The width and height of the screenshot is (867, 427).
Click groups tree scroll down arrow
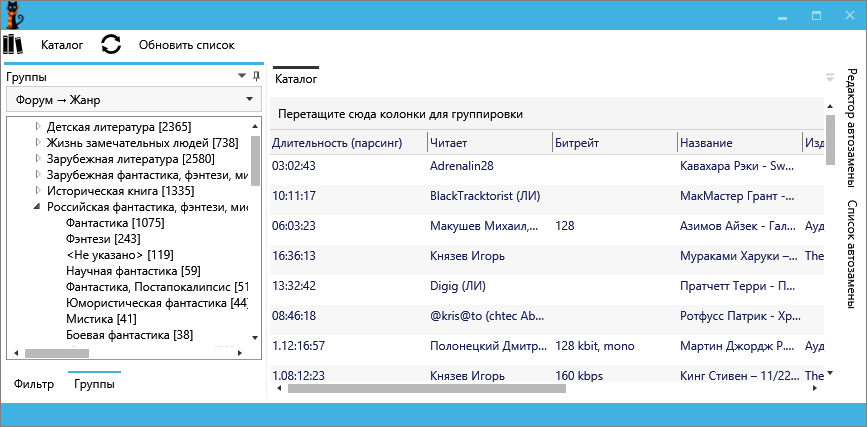click(x=255, y=337)
